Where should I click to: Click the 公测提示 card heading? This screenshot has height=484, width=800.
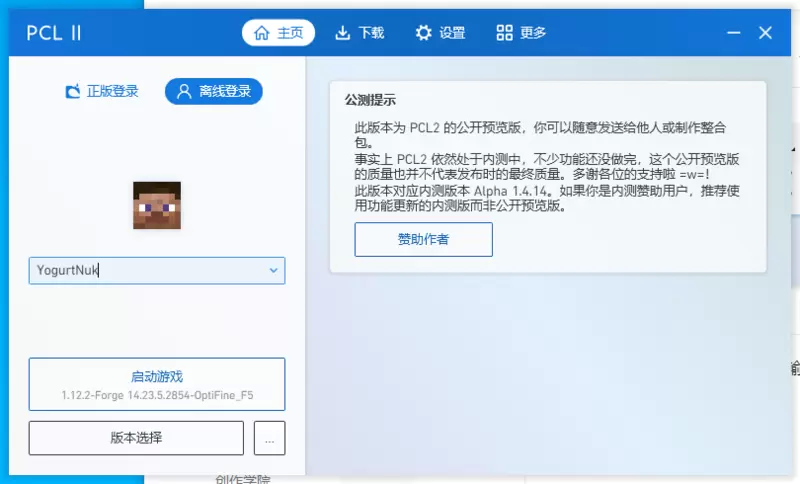point(370,100)
